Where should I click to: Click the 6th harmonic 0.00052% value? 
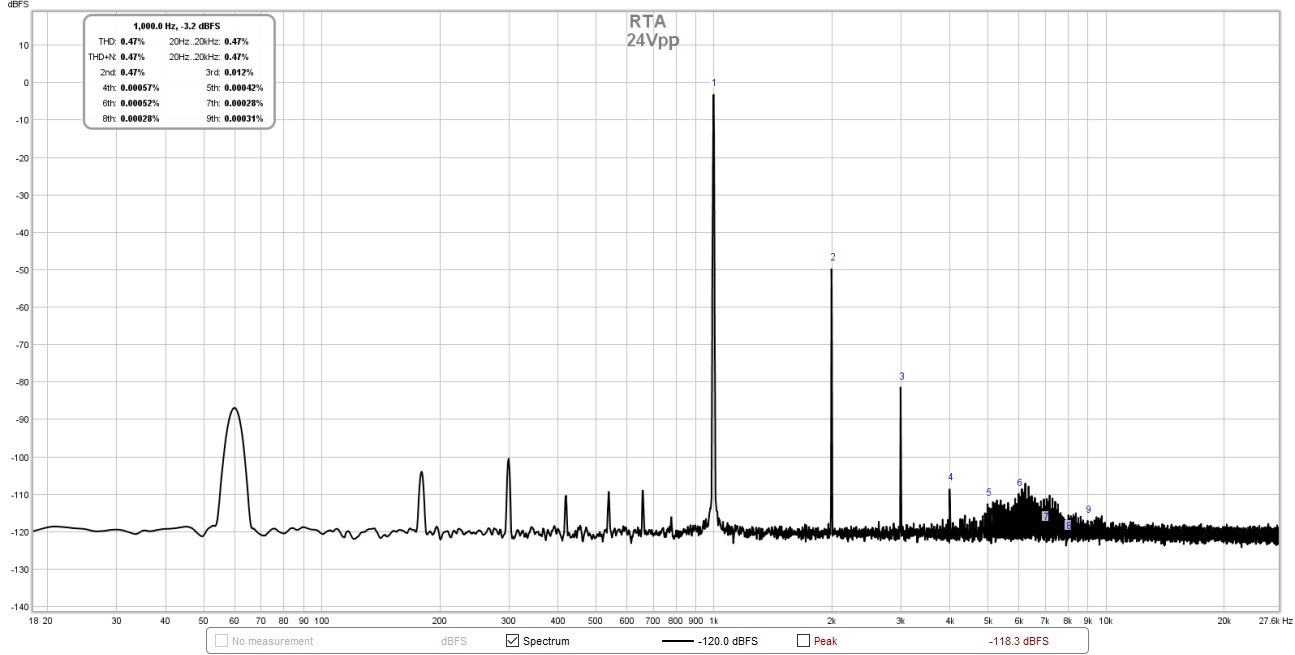point(140,103)
